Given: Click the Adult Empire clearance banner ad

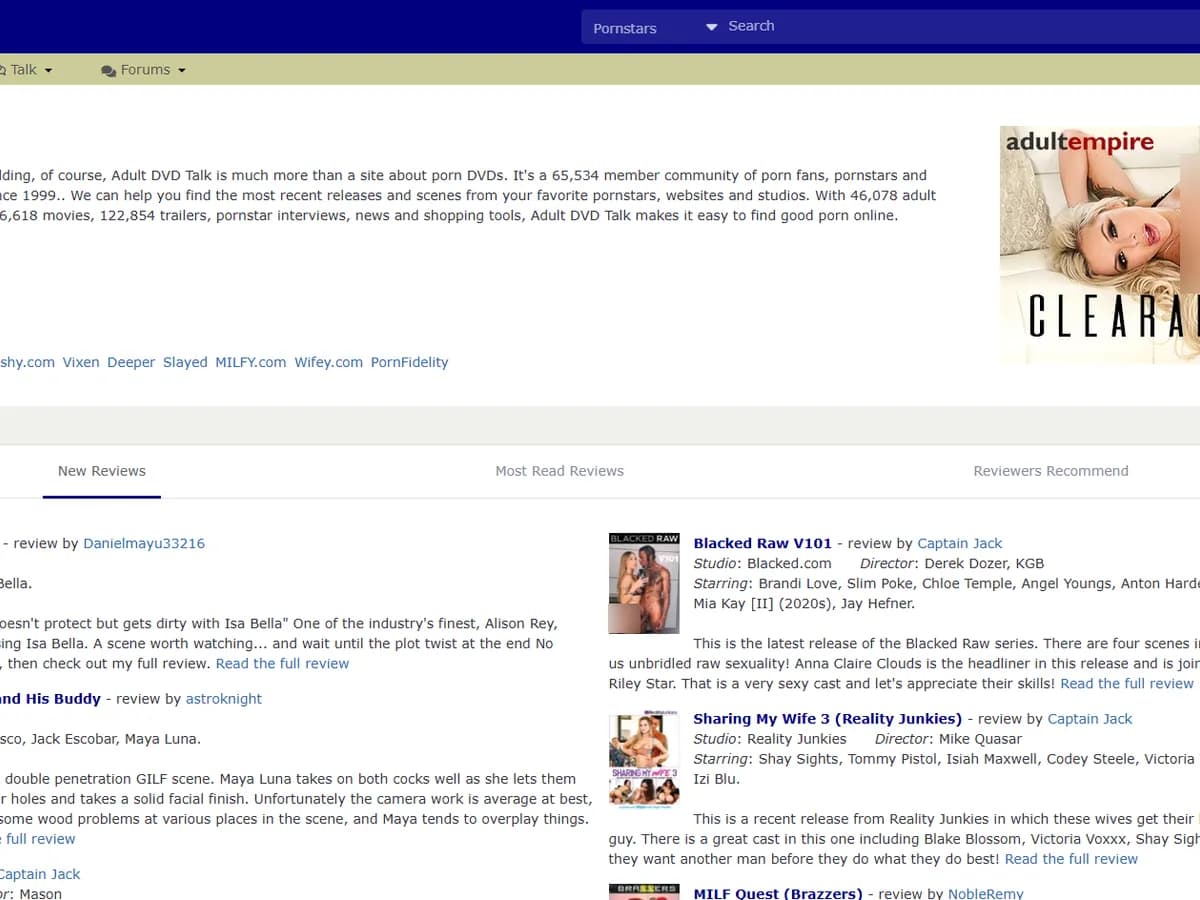Looking at the screenshot, I should (x=1100, y=244).
